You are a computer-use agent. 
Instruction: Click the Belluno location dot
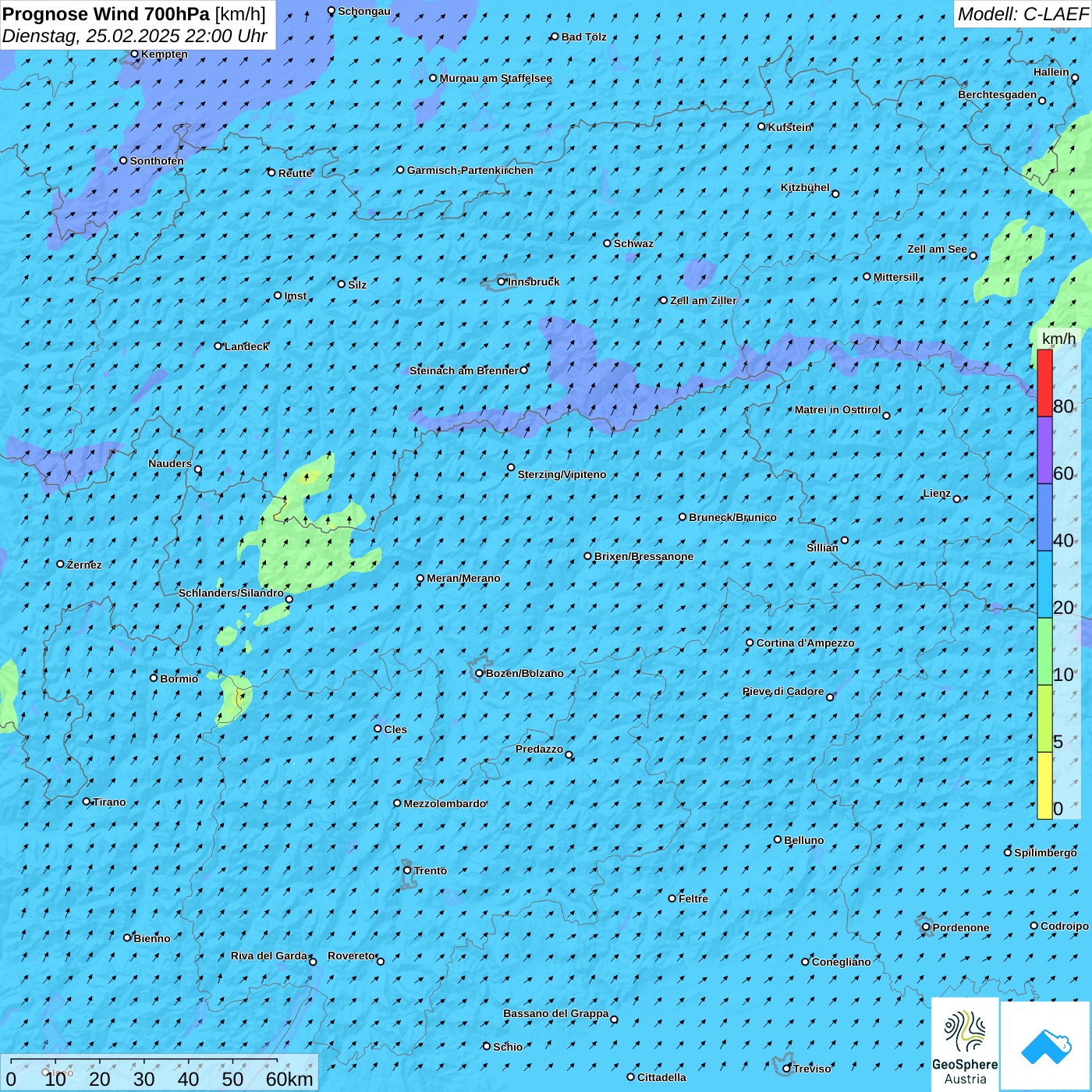(778, 839)
